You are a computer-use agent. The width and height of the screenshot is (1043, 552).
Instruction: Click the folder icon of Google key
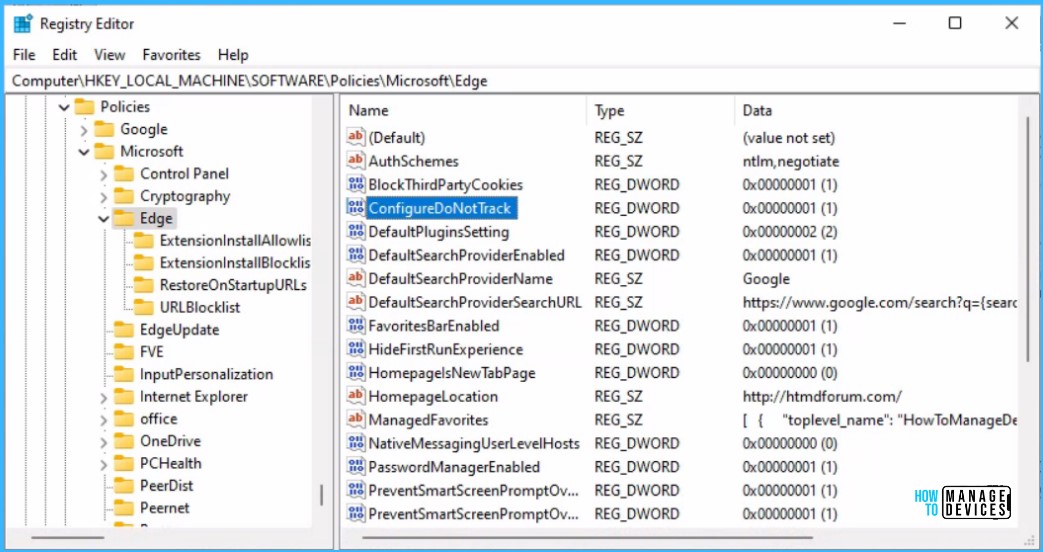tap(104, 129)
